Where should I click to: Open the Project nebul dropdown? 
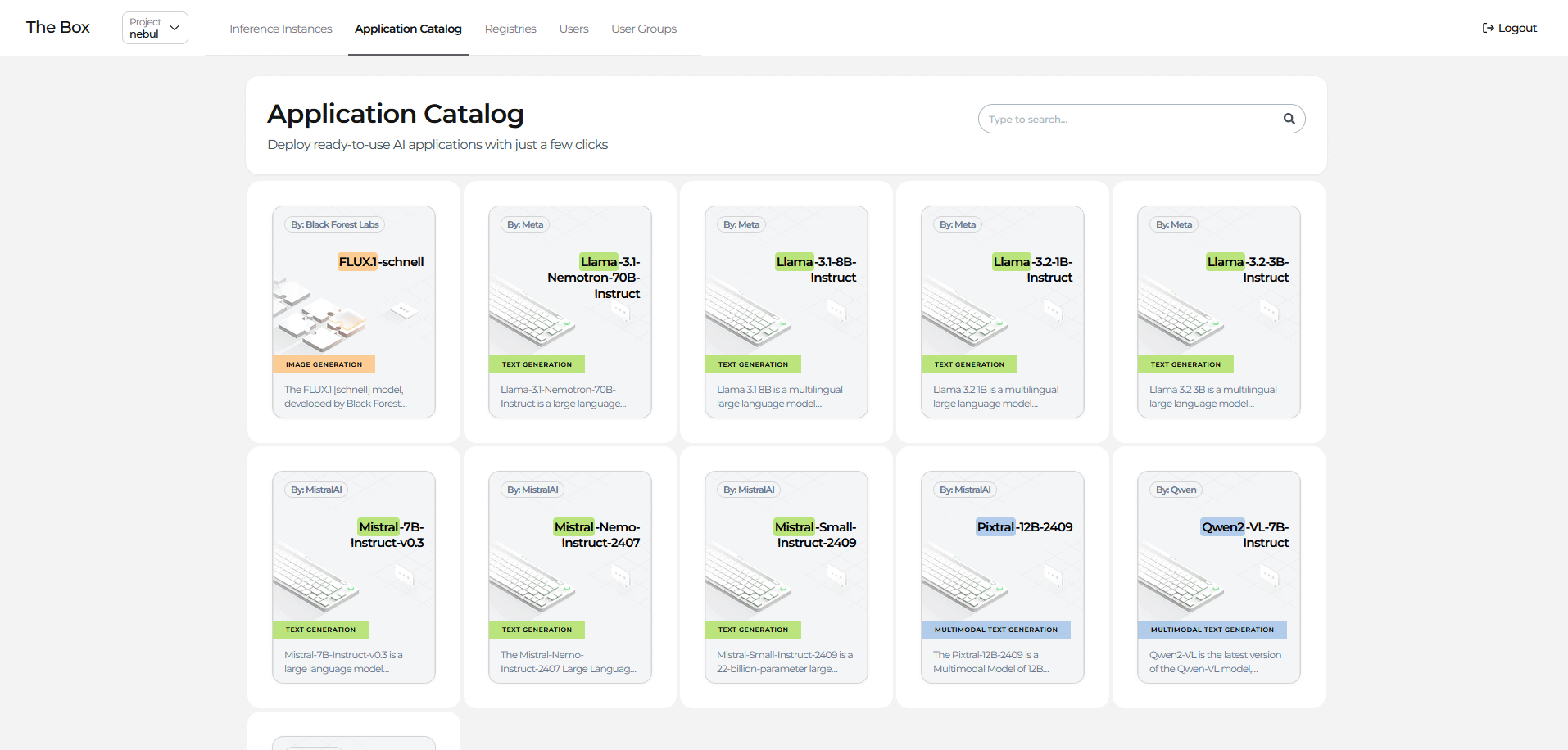pyautogui.click(x=154, y=27)
